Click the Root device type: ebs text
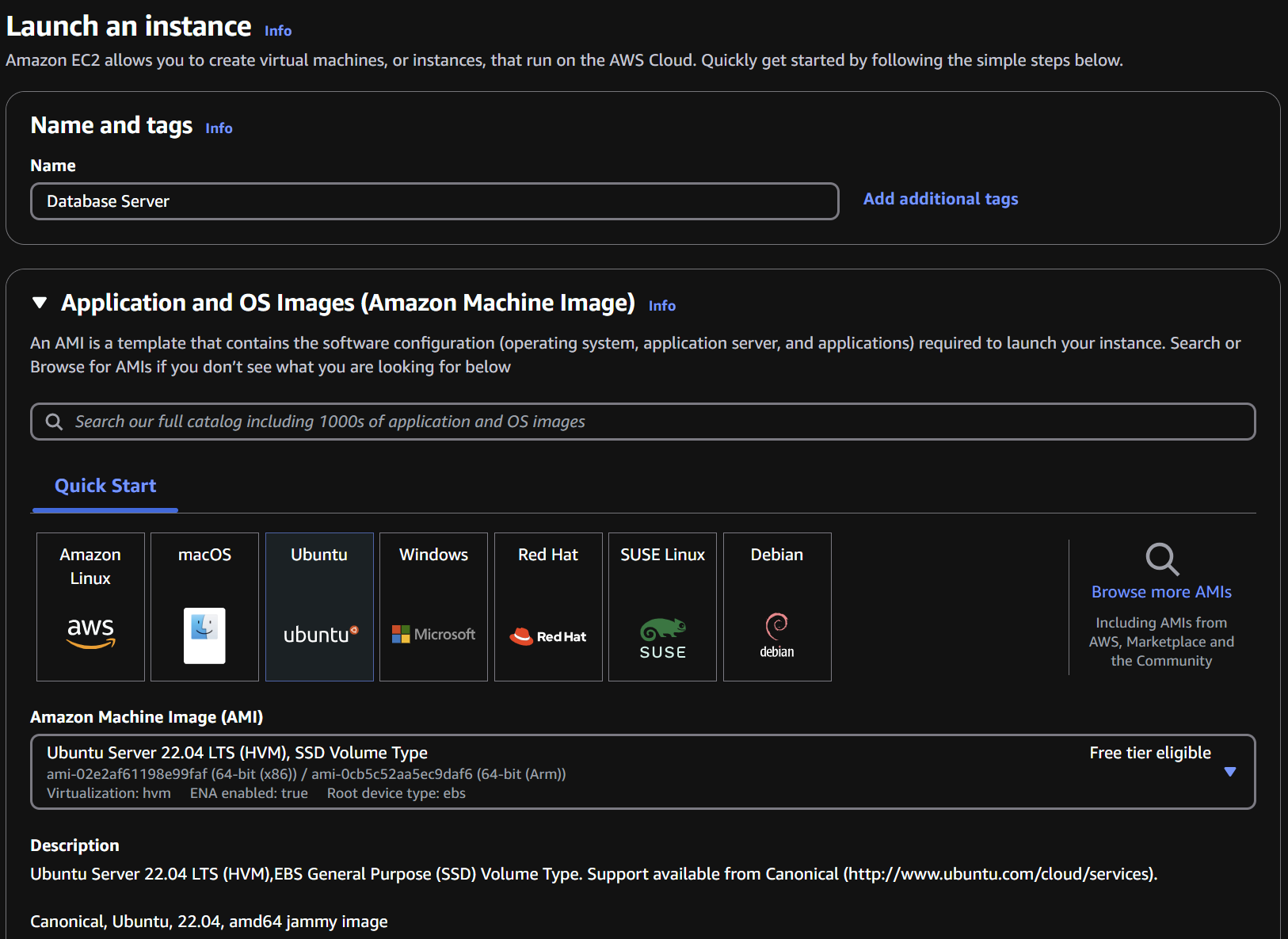This screenshot has height=939, width=1288. click(x=396, y=793)
